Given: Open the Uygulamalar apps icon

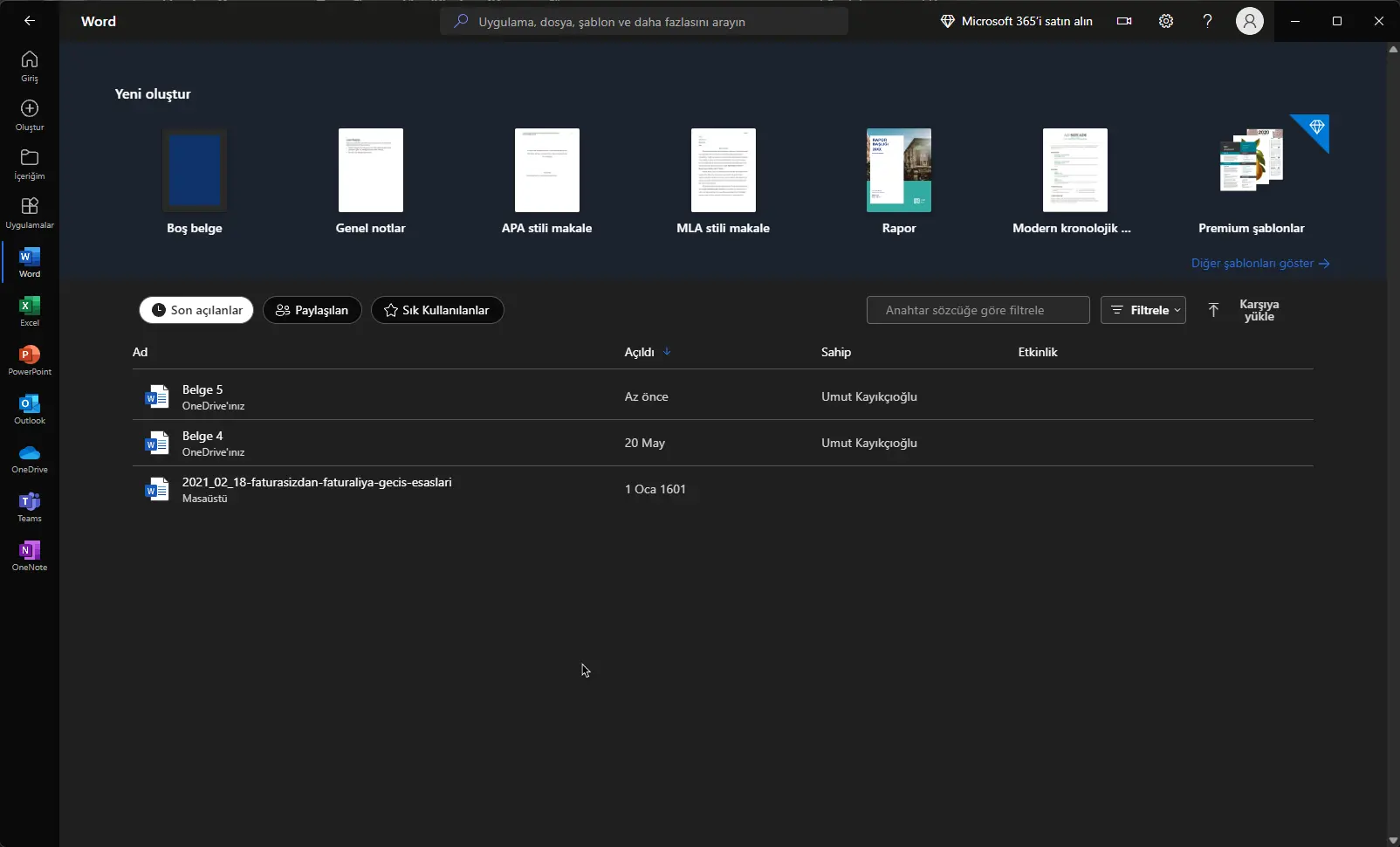Looking at the screenshot, I should [x=30, y=212].
